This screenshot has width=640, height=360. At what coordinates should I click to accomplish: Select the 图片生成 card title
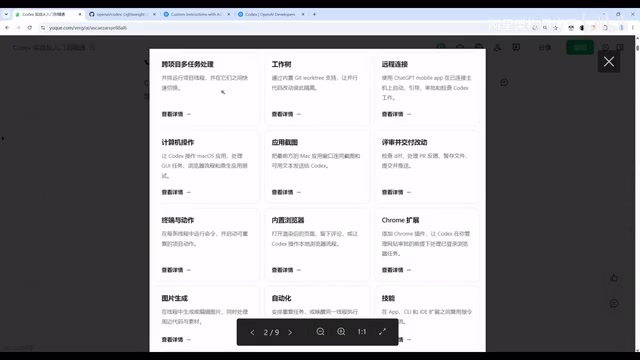tap(174, 298)
